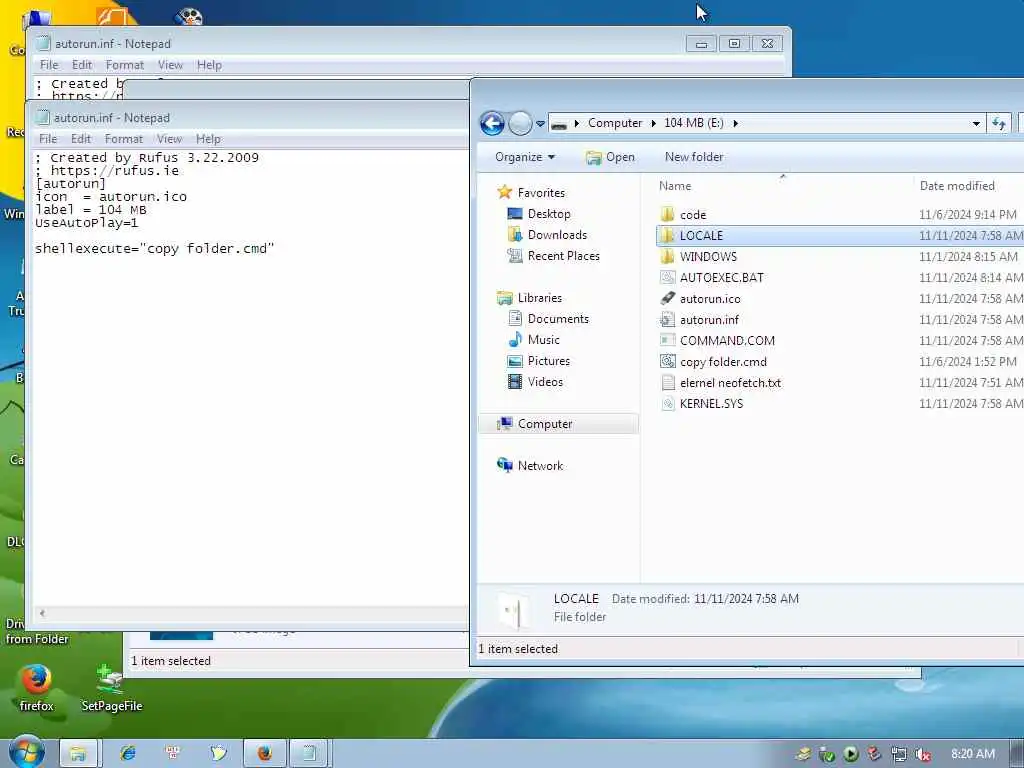Select the AUTOEXEC.BAT file icon
This screenshot has height=768, width=1024.
[x=667, y=277]
